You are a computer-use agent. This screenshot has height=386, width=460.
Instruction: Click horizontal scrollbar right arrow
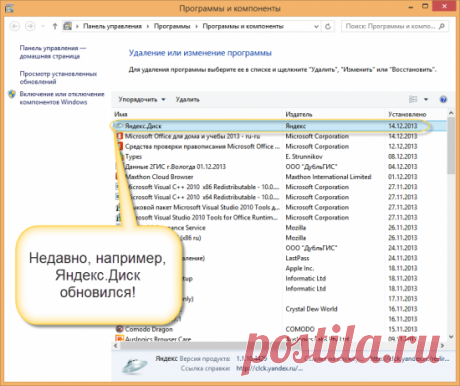coord(442,345)
